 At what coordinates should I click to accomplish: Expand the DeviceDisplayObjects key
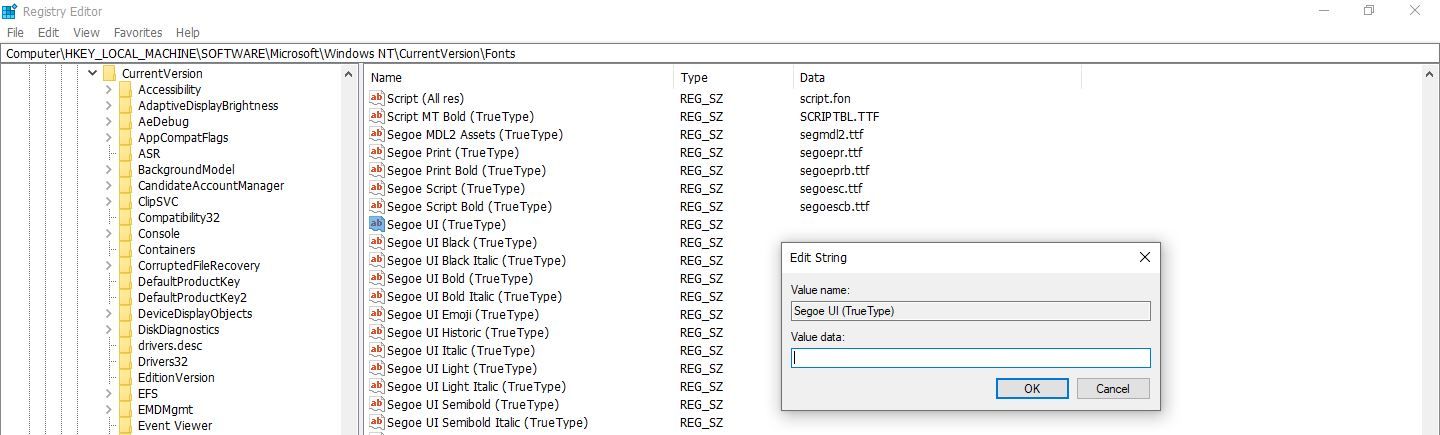pyautogui.click(x=108, y=313)
